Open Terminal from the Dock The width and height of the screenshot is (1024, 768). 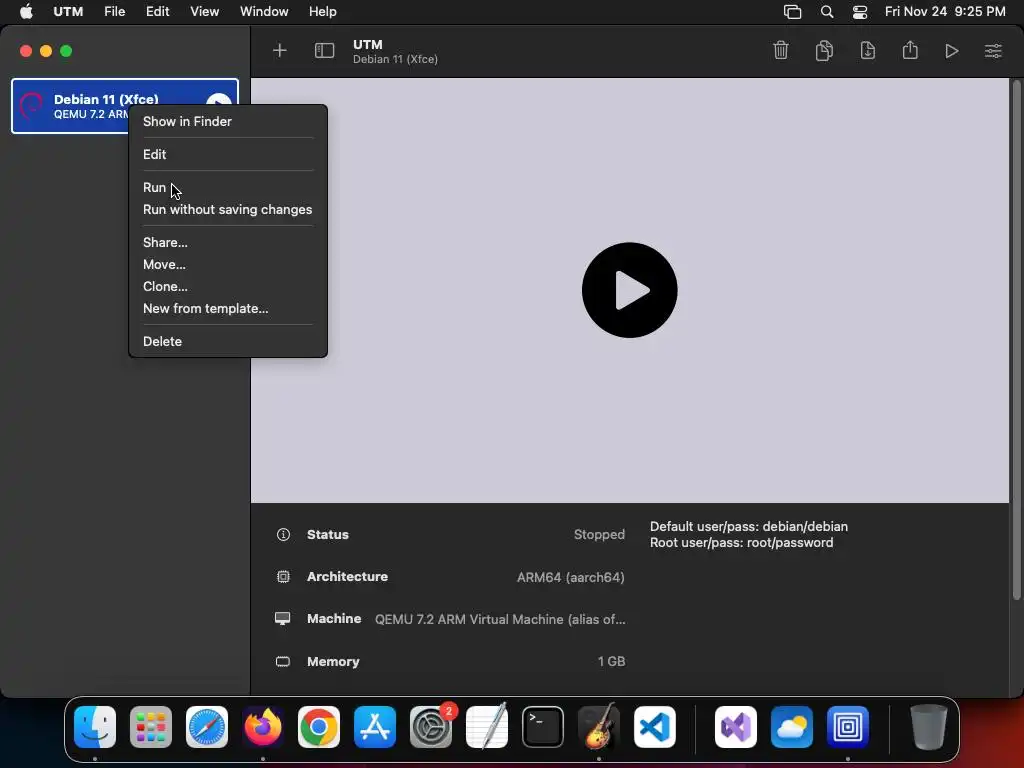click(543, 726)
